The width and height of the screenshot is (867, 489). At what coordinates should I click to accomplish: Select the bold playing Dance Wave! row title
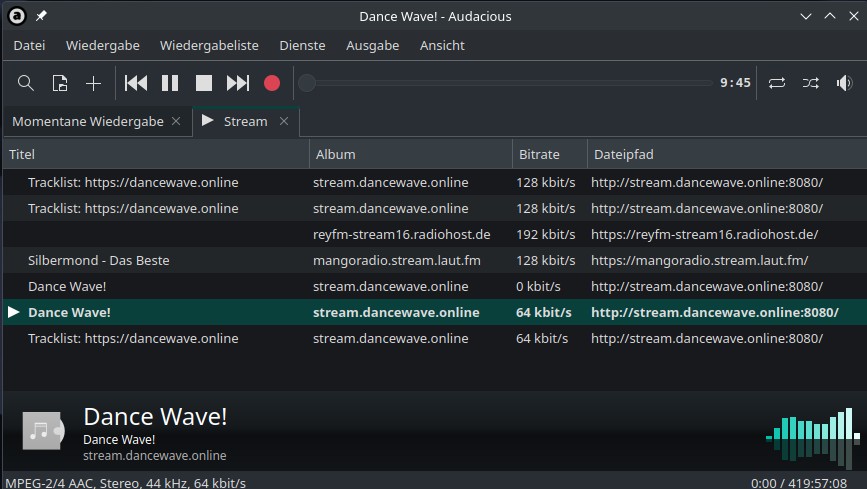[69, 313]
